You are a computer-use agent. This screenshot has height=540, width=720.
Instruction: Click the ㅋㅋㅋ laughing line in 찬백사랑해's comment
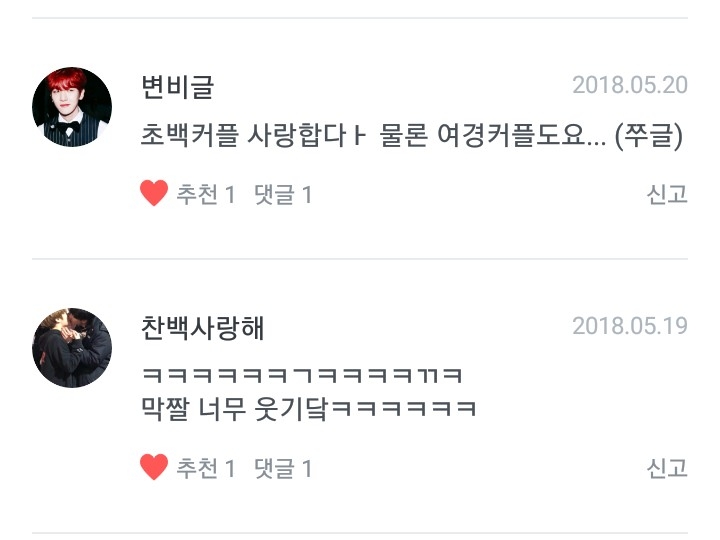(301, 375)
